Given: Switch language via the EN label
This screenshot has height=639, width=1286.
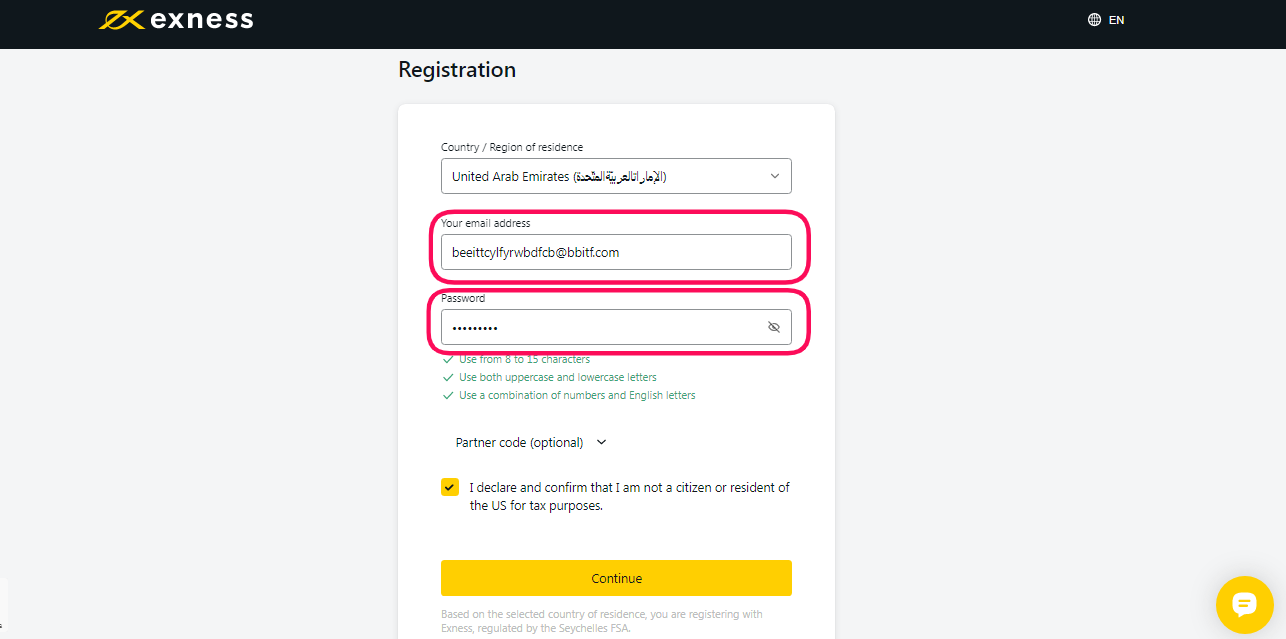Looking at the screenshot, I should tap(1116, 20).
